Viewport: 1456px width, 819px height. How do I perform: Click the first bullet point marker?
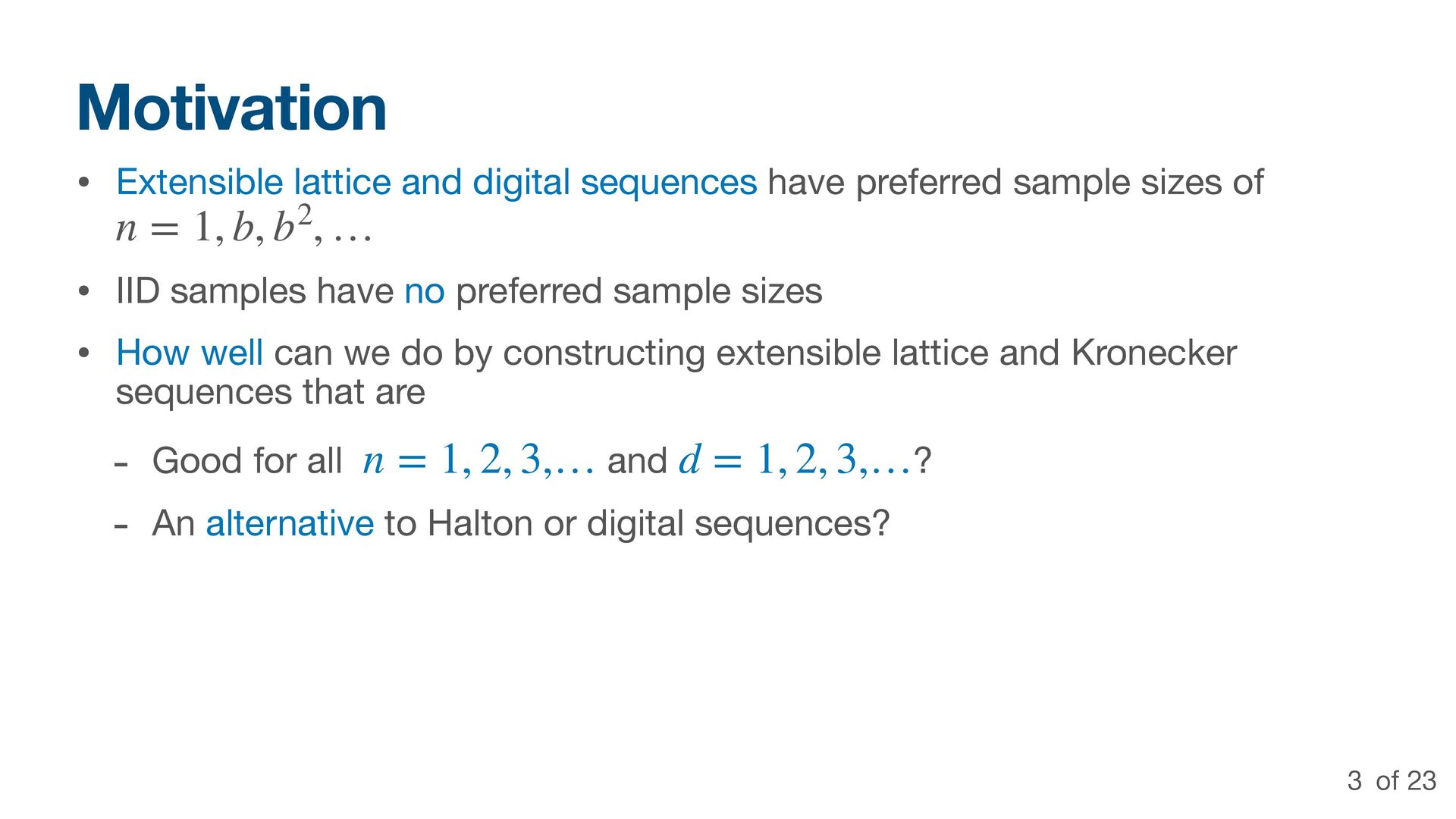84,183
